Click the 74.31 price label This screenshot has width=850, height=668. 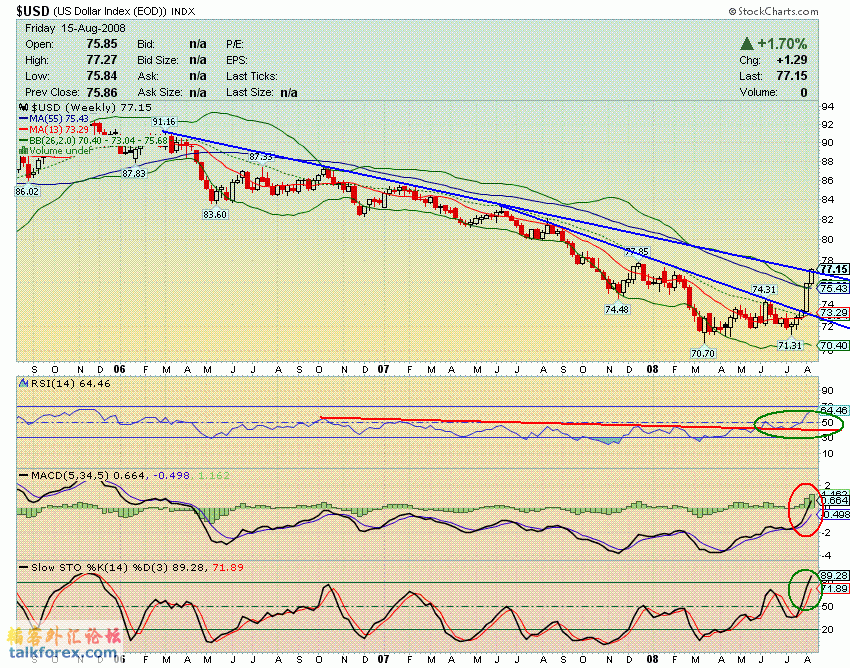764,290
